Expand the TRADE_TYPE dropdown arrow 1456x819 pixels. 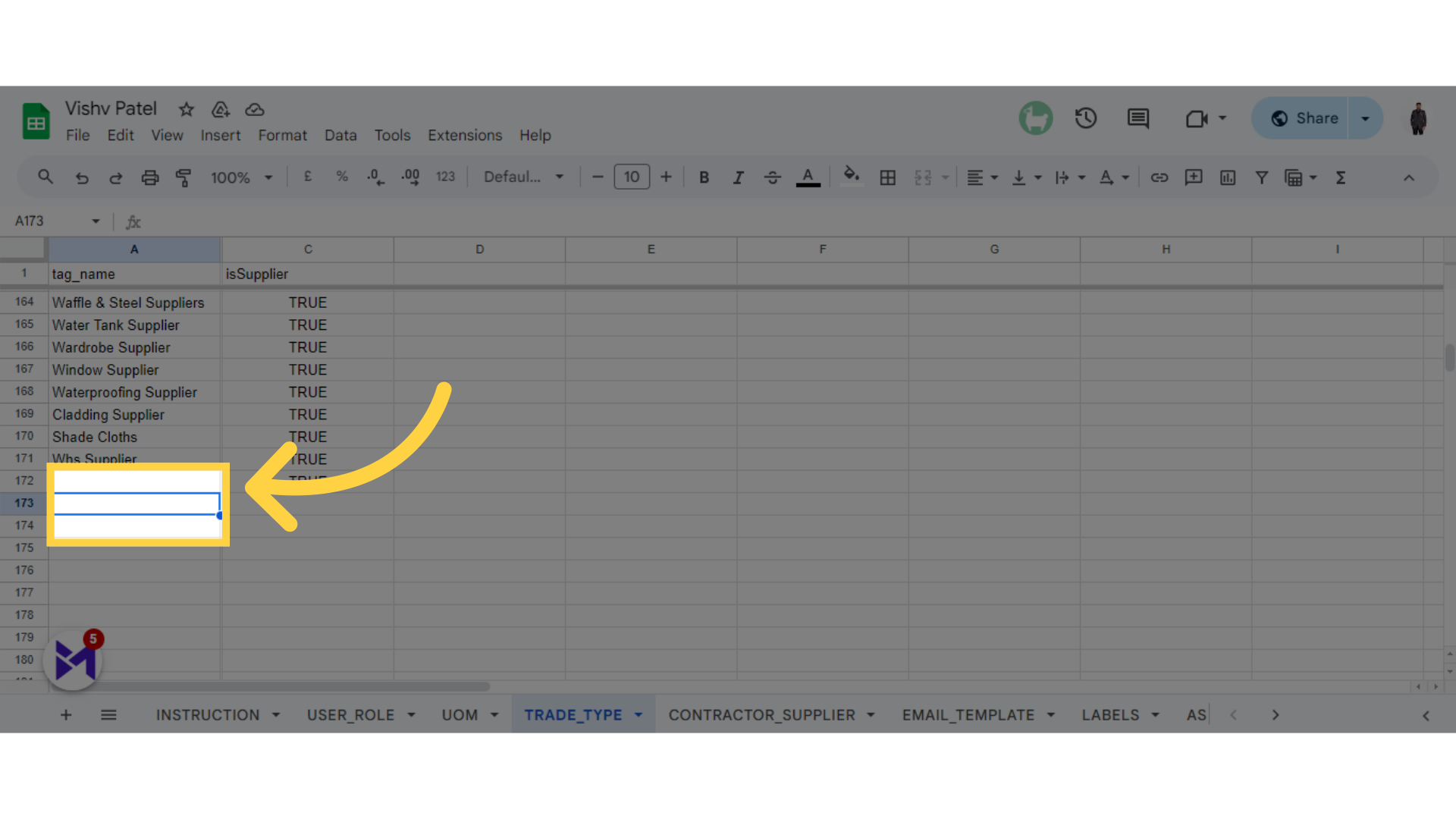[x=640, y=715]
